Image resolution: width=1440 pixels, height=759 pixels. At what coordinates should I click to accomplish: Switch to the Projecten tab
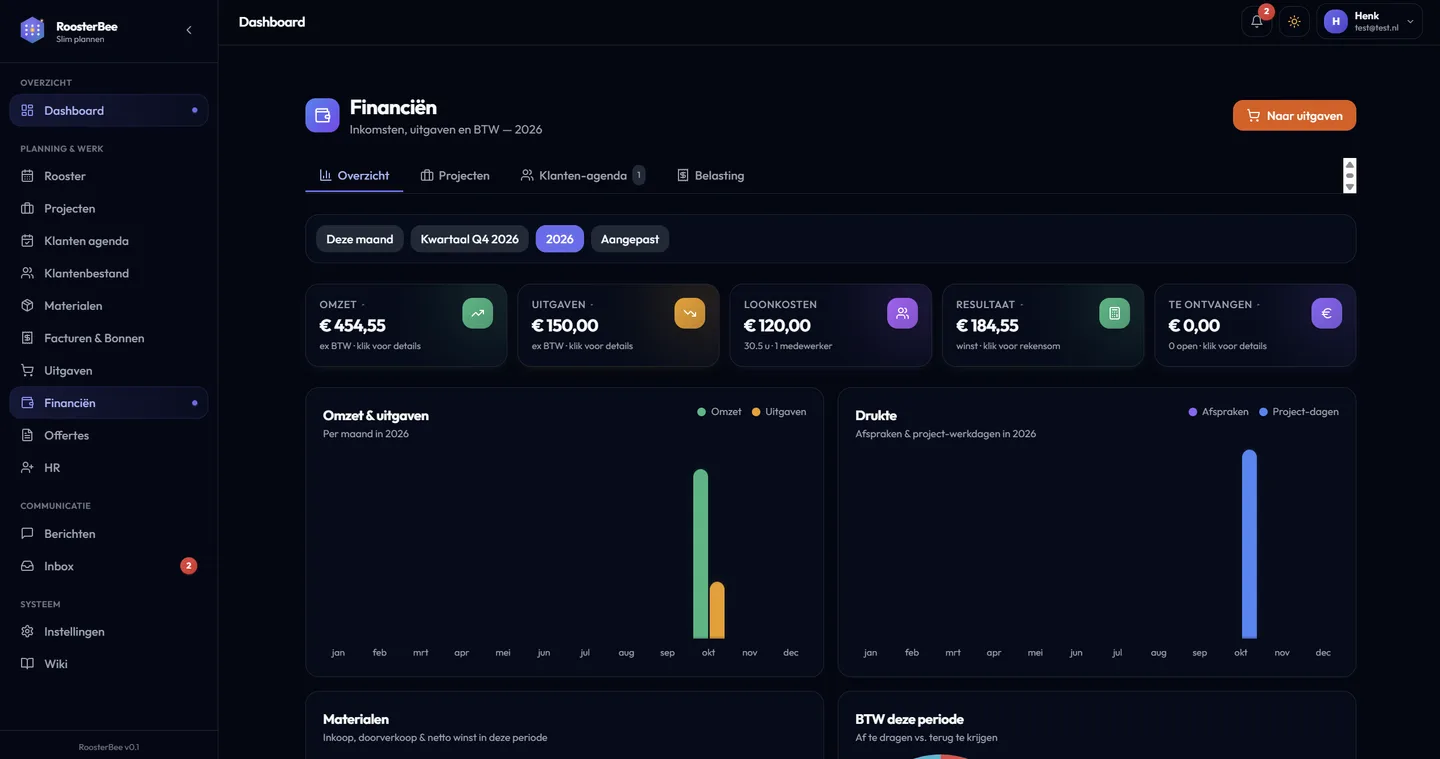(455, 175)
